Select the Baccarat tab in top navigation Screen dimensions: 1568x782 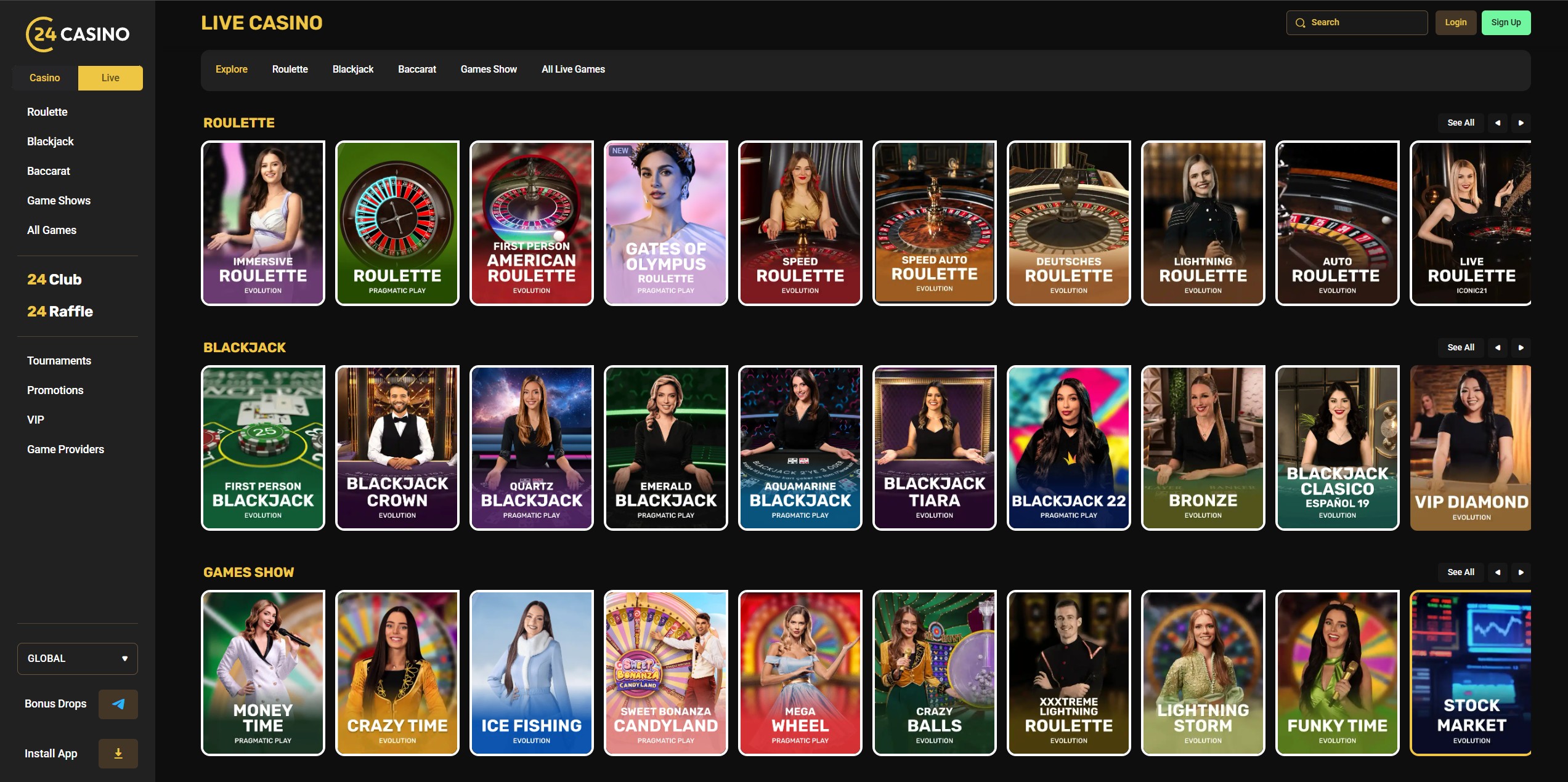pos(417,70)
